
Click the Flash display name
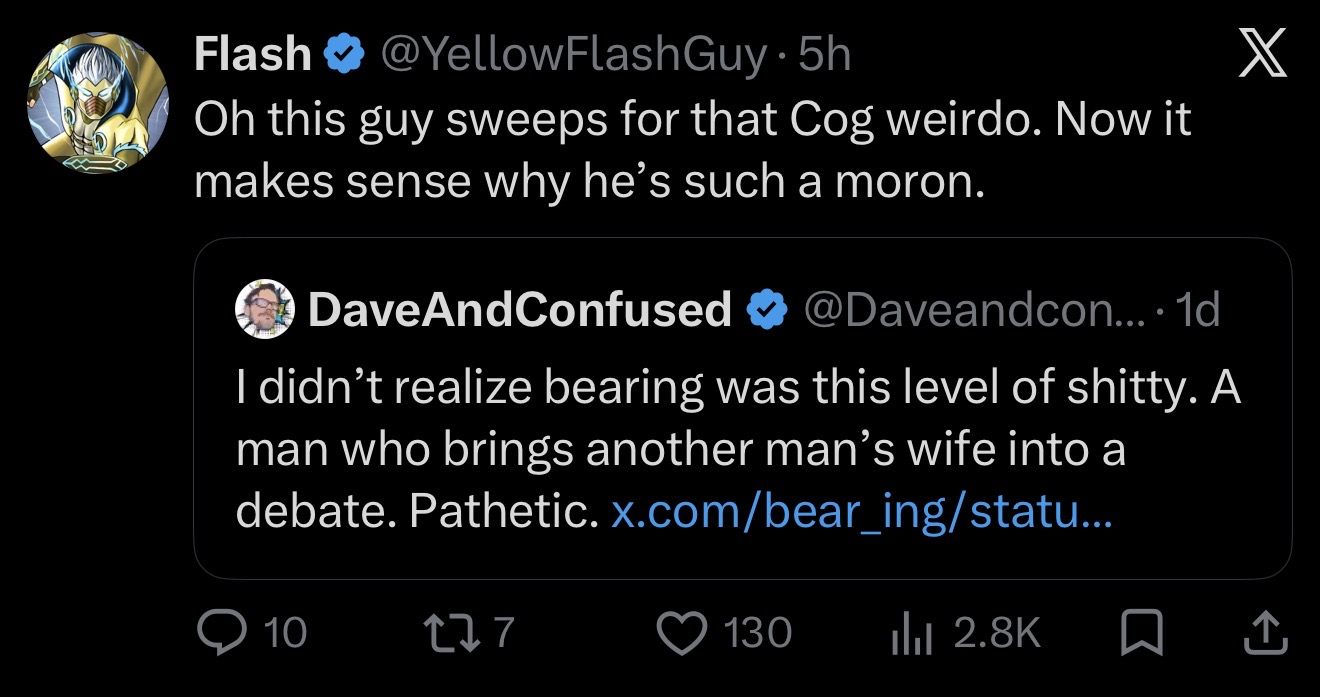(253, 55)
